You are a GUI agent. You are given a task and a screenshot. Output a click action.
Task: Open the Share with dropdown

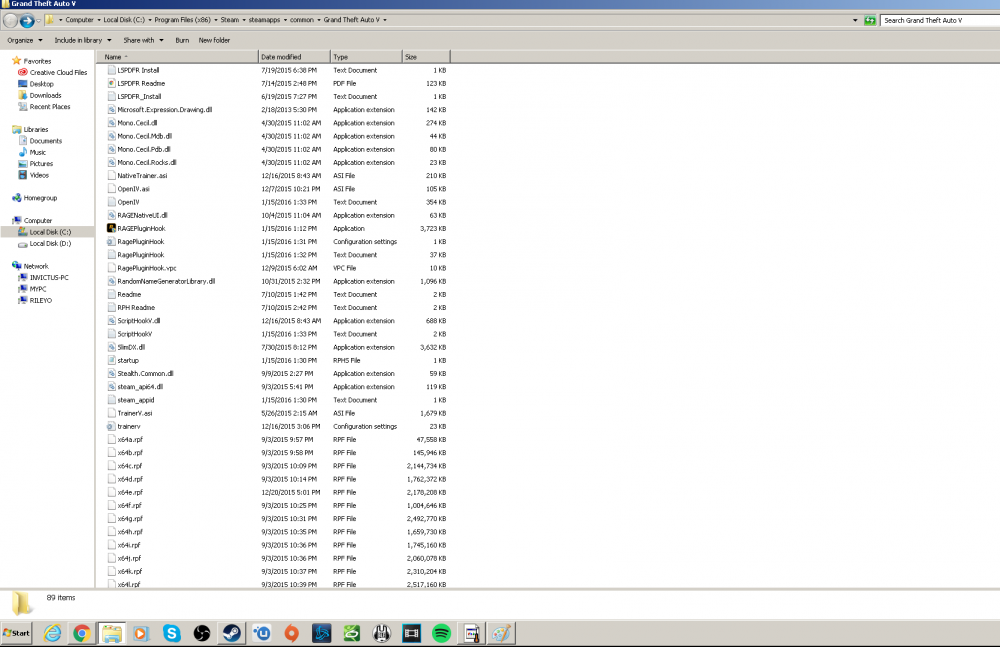(143, 40)
